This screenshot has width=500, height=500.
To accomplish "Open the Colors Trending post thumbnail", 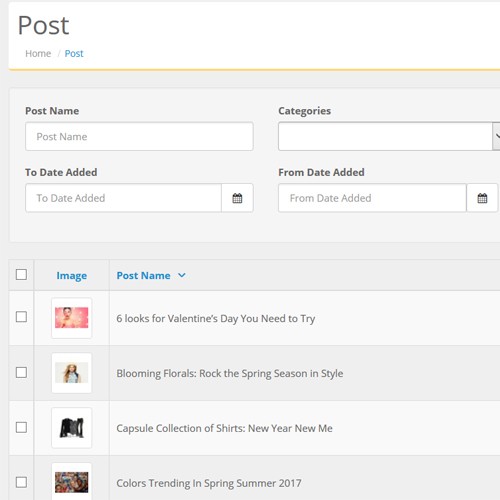I will (72, 482).
